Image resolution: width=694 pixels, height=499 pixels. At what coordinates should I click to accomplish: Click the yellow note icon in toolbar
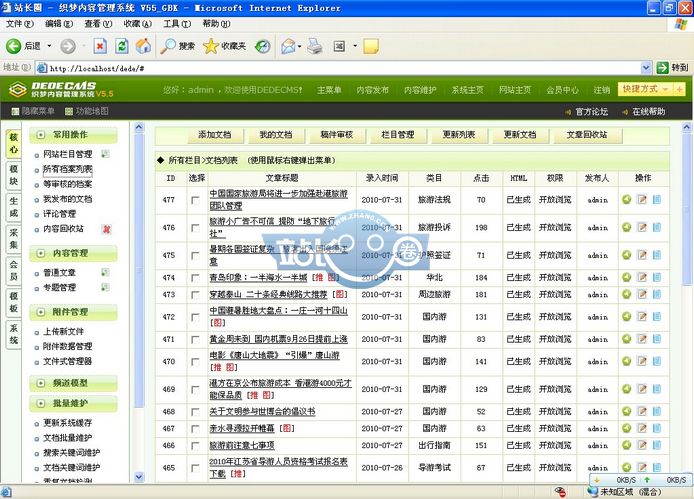tap(370, 46)
